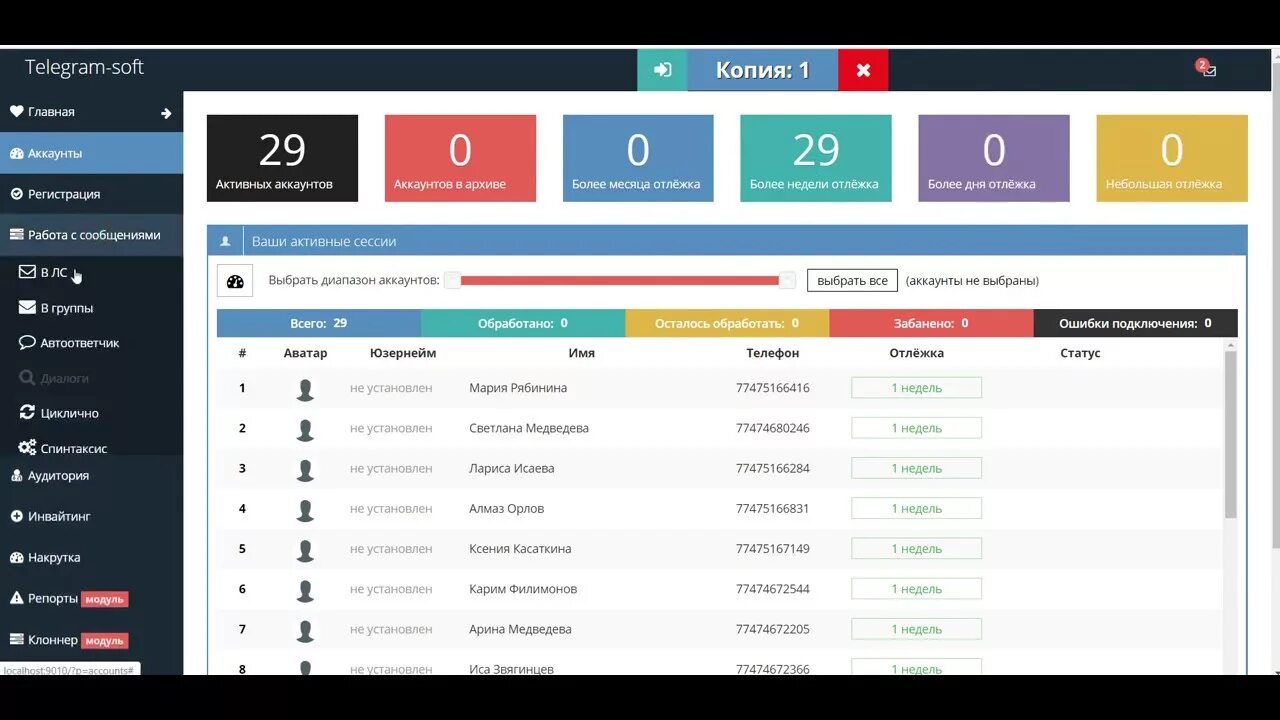Click the envelope icon for В группы

click(x=27, y=308)
